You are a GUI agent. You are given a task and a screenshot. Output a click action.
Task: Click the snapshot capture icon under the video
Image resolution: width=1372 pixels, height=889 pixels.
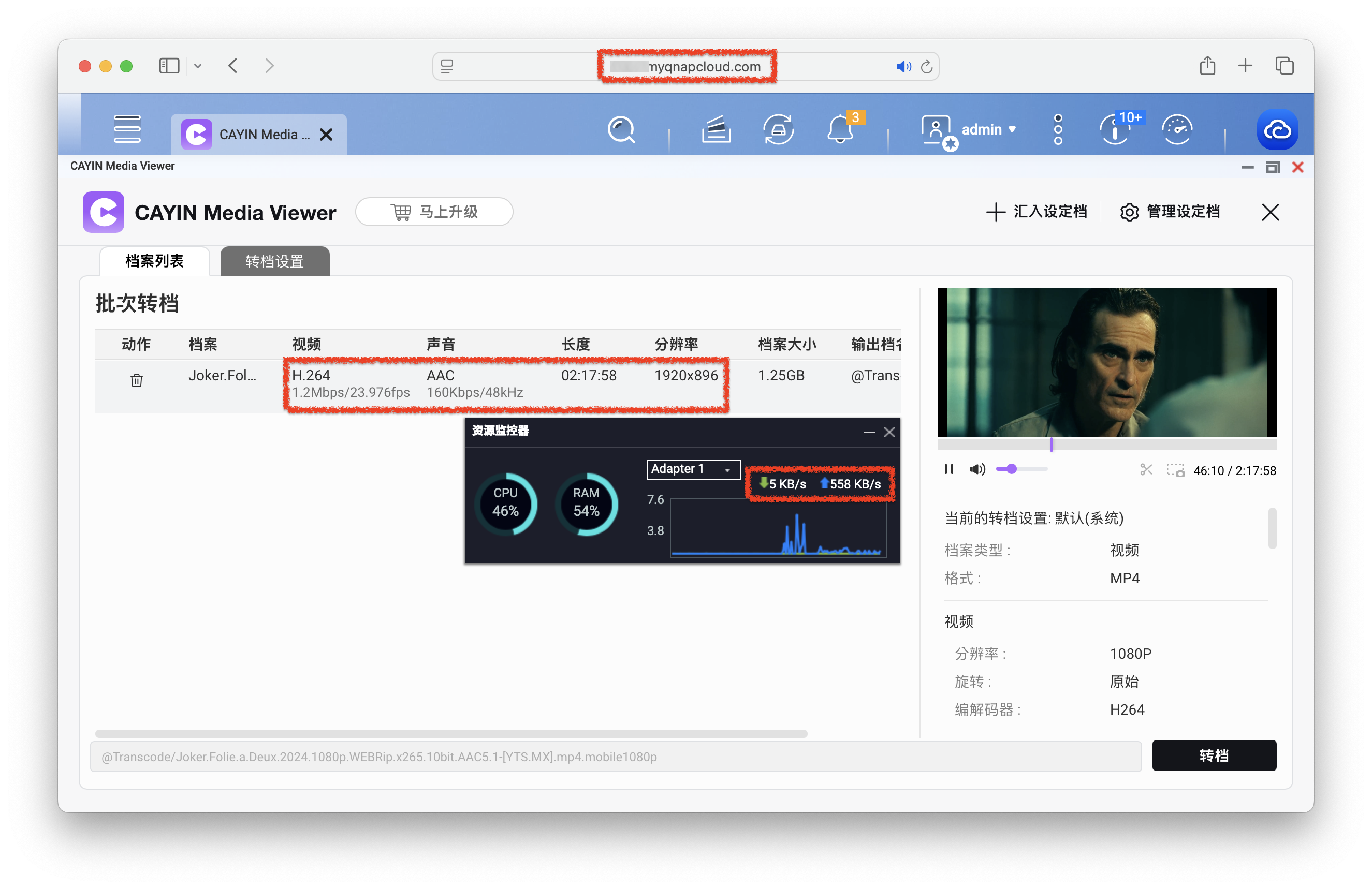click(x=1174, y=470)
